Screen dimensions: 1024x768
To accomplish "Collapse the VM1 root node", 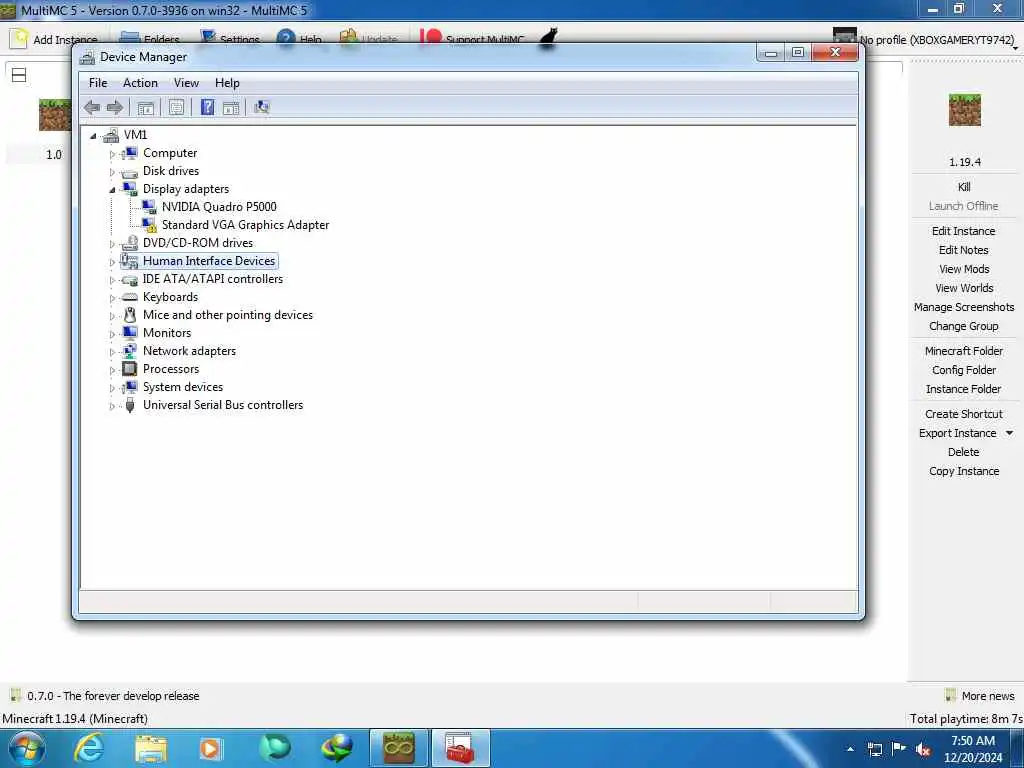I will tap(93, 136).
